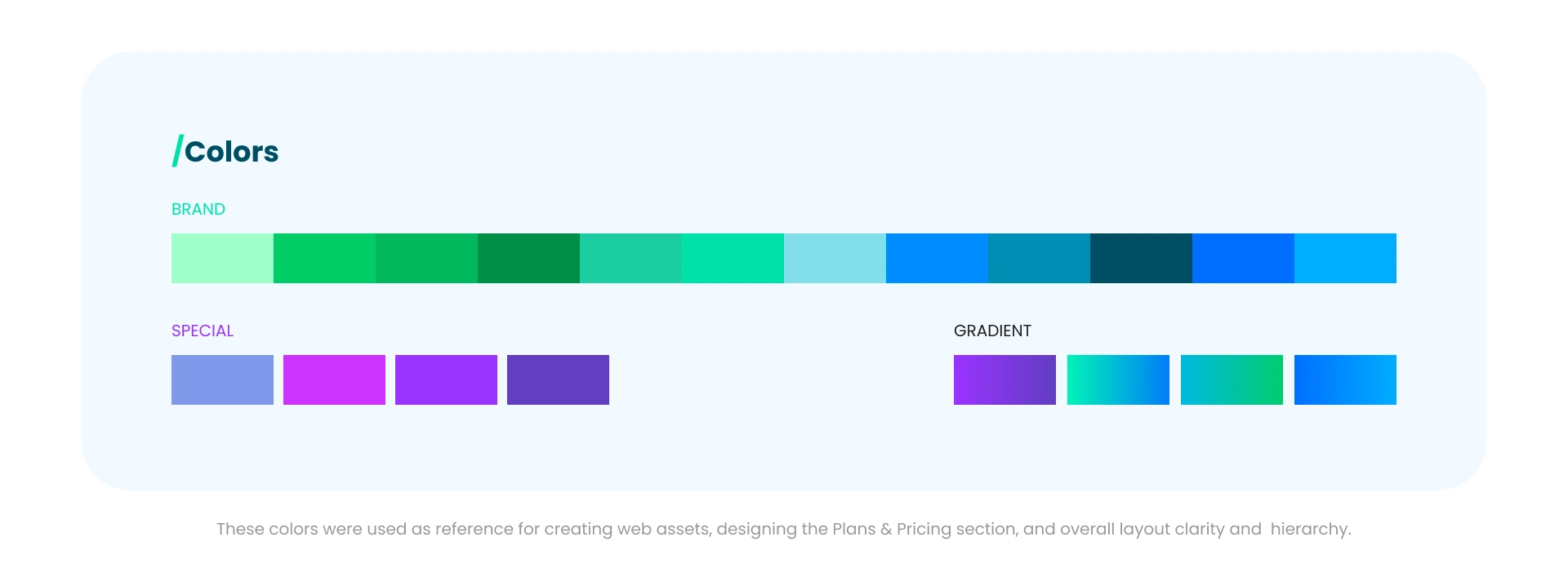This screenshot has height=568, width=1568.
Task: Select the purple gradient swatch
Action: [x=1004, y=379]
